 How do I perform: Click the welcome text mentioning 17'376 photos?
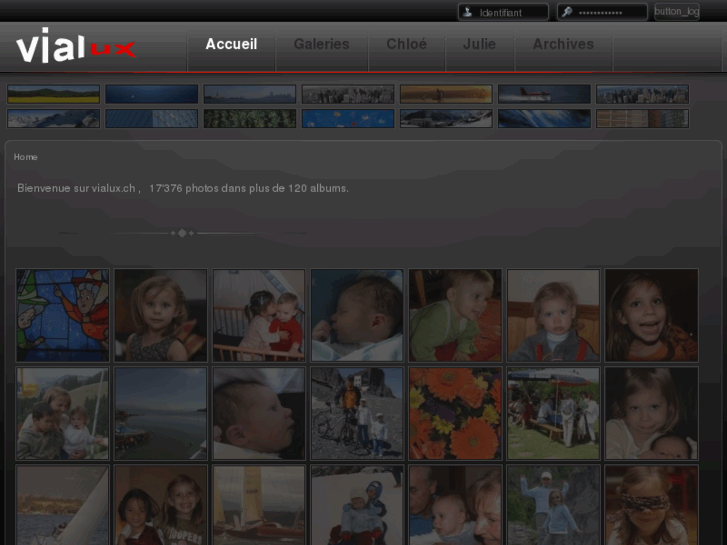coord(183,188)
